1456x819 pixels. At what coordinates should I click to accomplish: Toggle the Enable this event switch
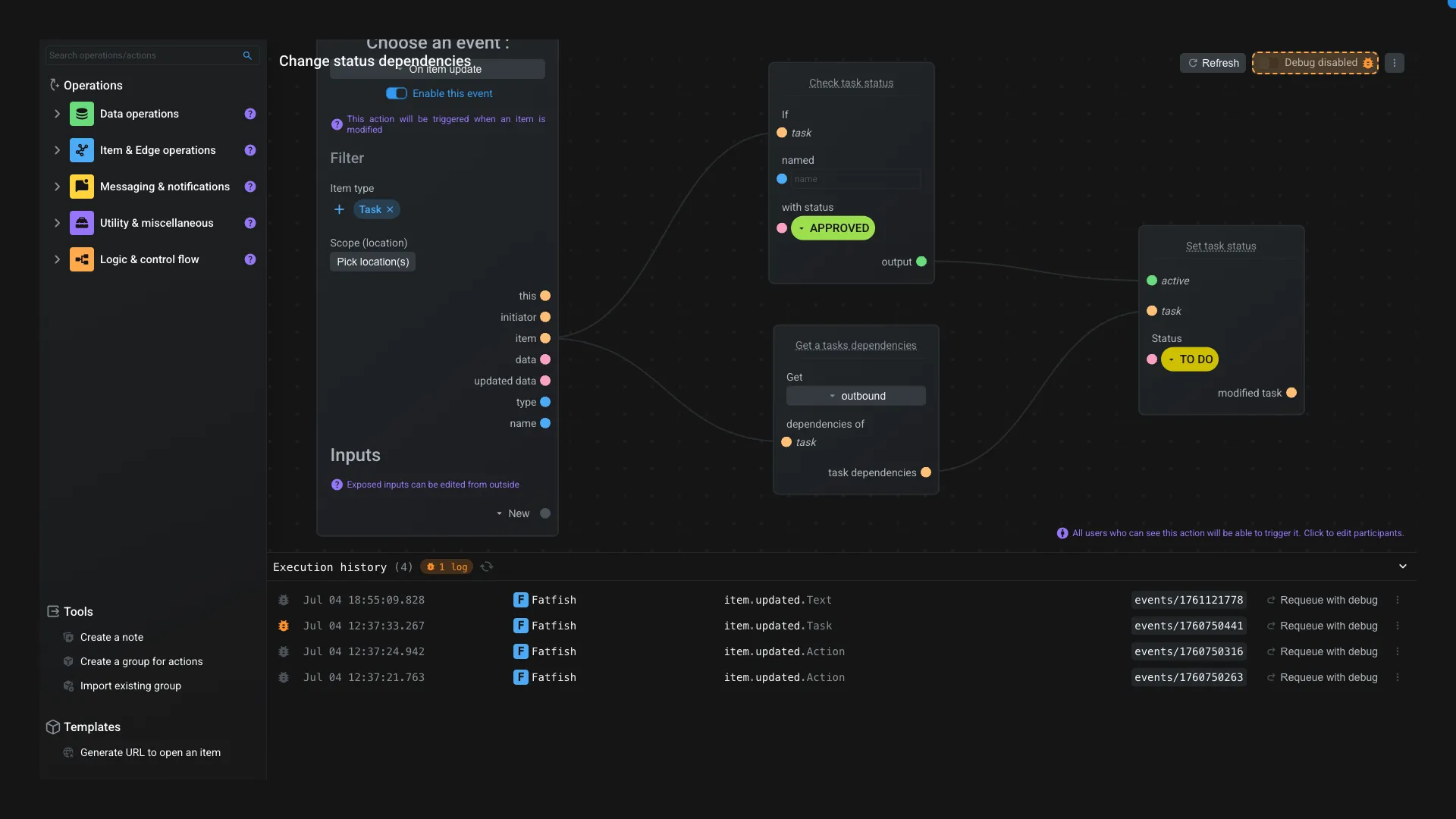pos(396,93)
